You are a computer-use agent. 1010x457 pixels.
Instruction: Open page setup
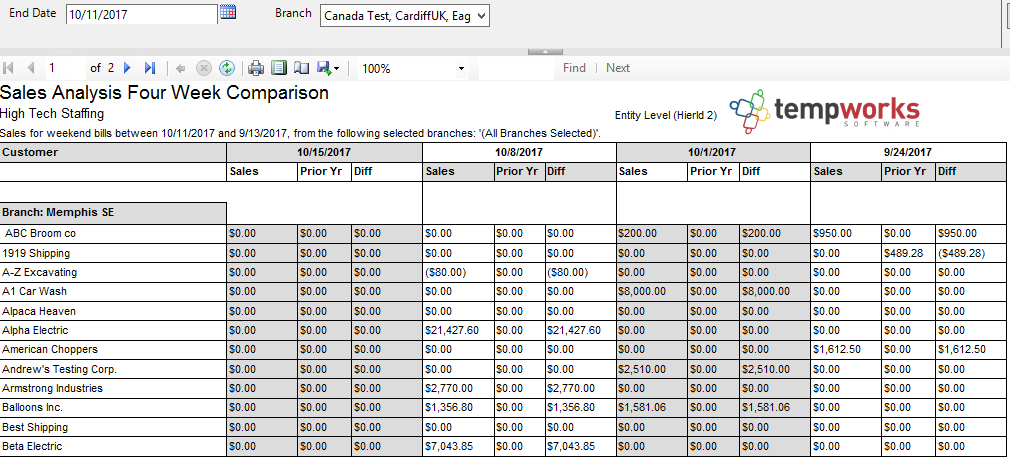301,68
